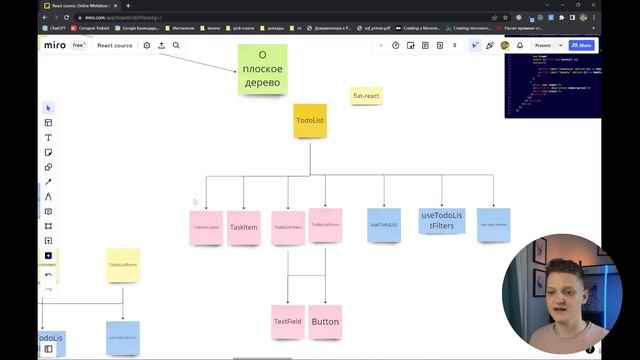This screenshot has height=360, width=640.
Task: Bookmark this page with star icon
Action: (x=505, y=18)
